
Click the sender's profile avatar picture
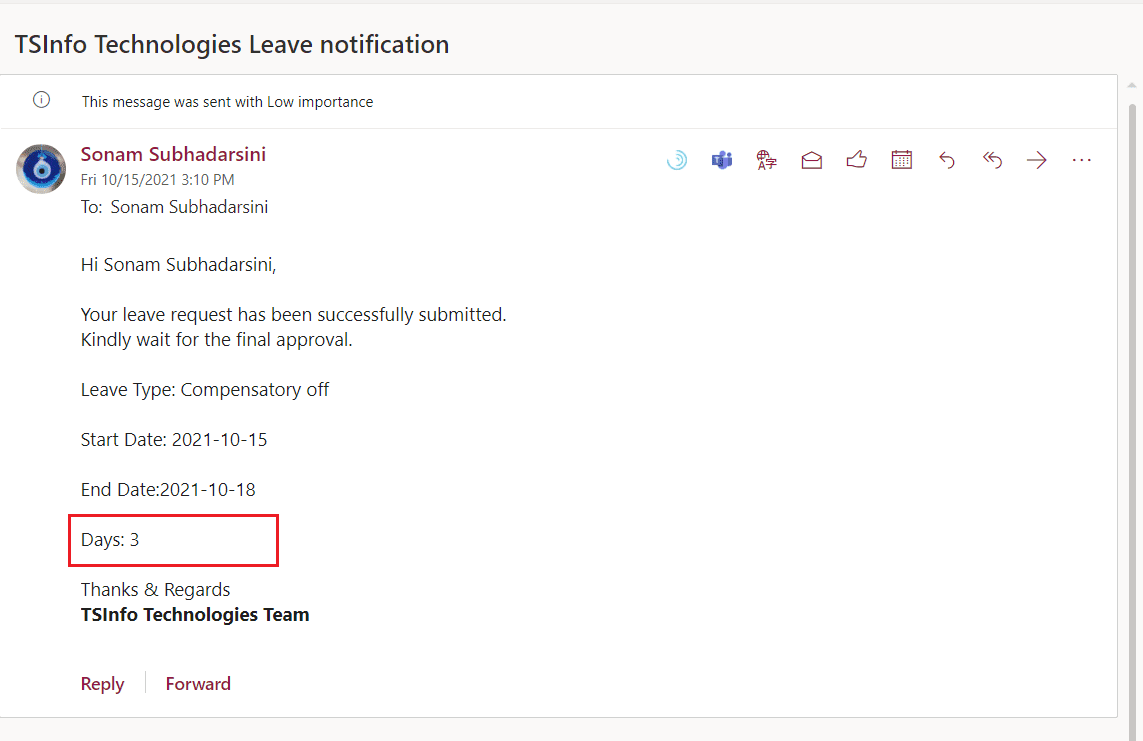pos(41,169)
